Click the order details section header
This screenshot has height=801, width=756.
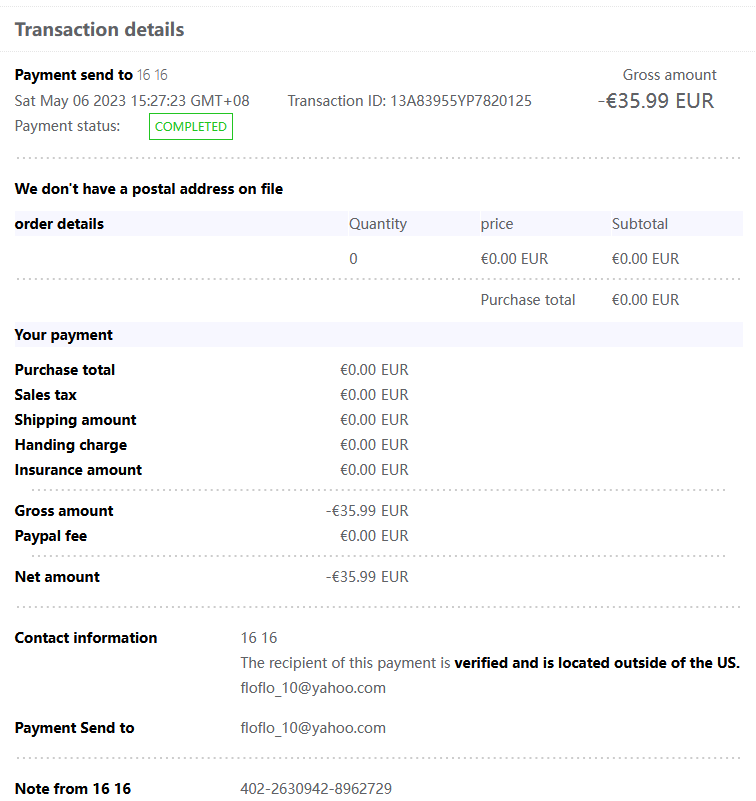click(59, 224)
